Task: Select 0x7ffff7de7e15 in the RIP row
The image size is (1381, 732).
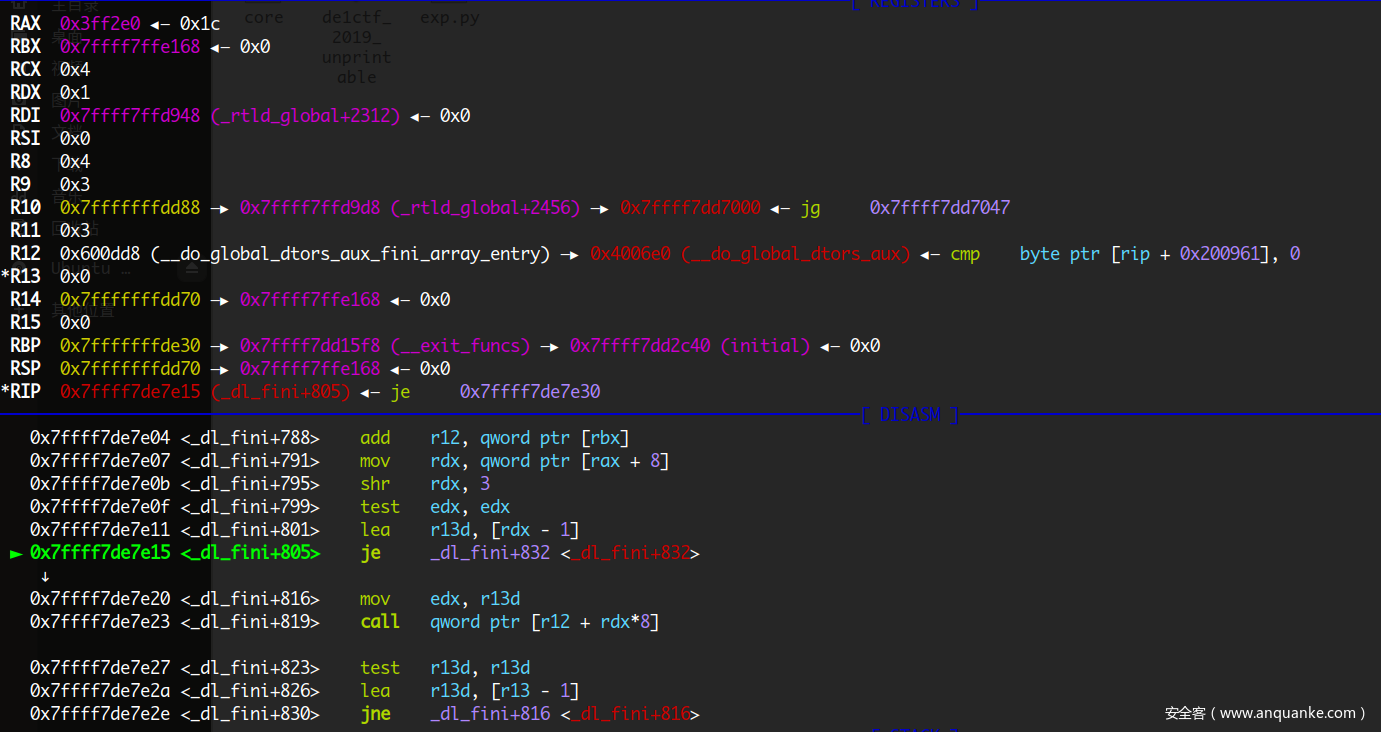Action: click(130, 391)
